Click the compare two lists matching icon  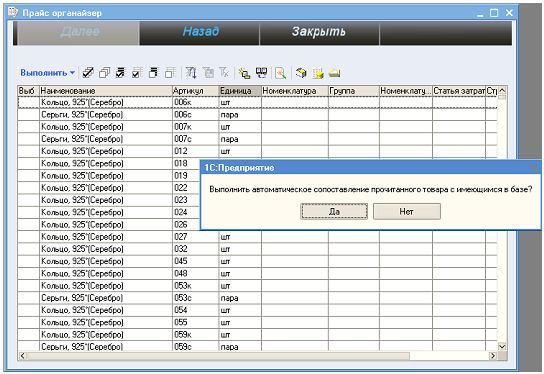[261, 73]
